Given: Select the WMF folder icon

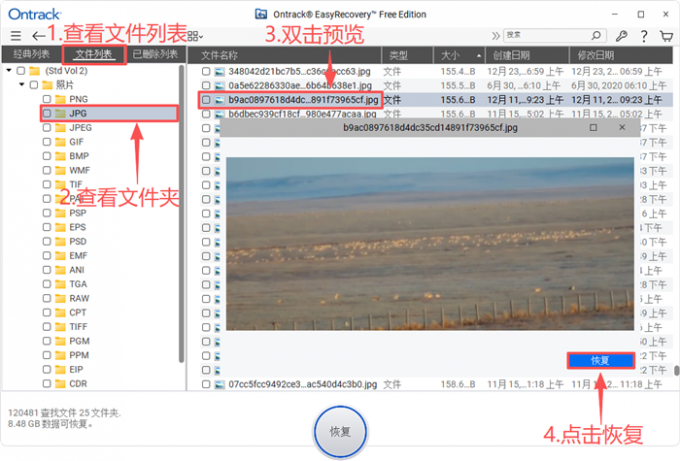Looking at the screenshot, I should click(x=60, y=170).
